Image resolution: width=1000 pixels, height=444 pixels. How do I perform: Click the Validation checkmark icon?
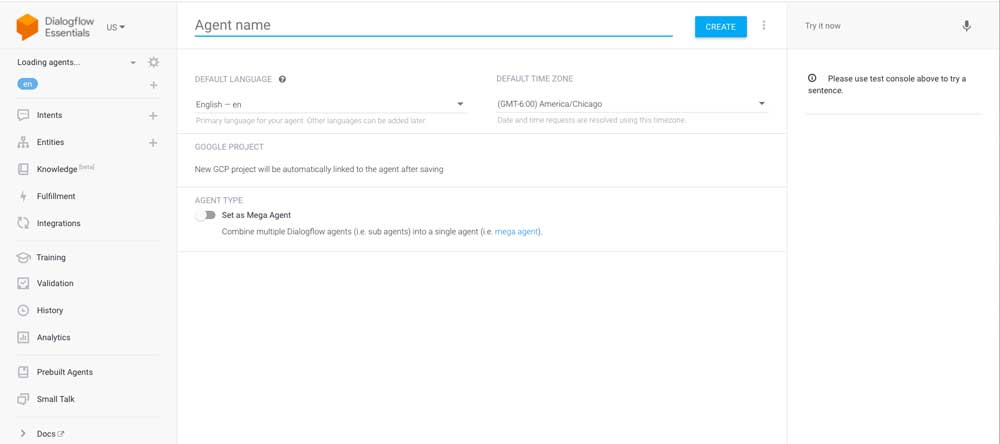point(23,283)
